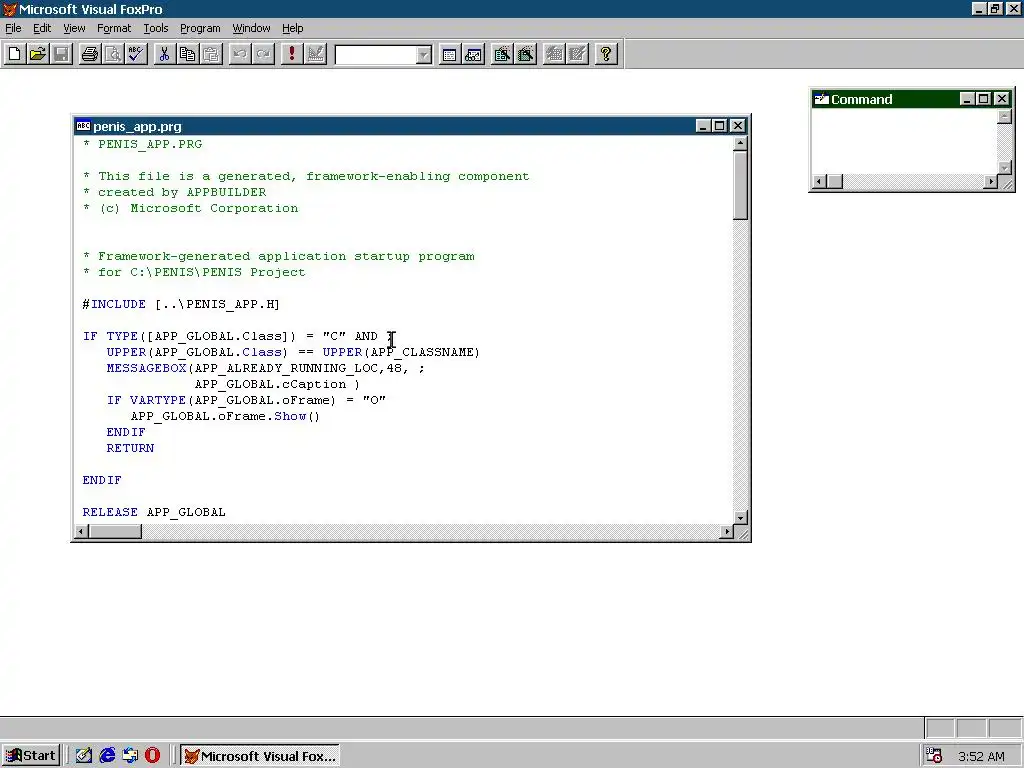Open the File menu
1024x768 pixels.
(x=13, y=28)
